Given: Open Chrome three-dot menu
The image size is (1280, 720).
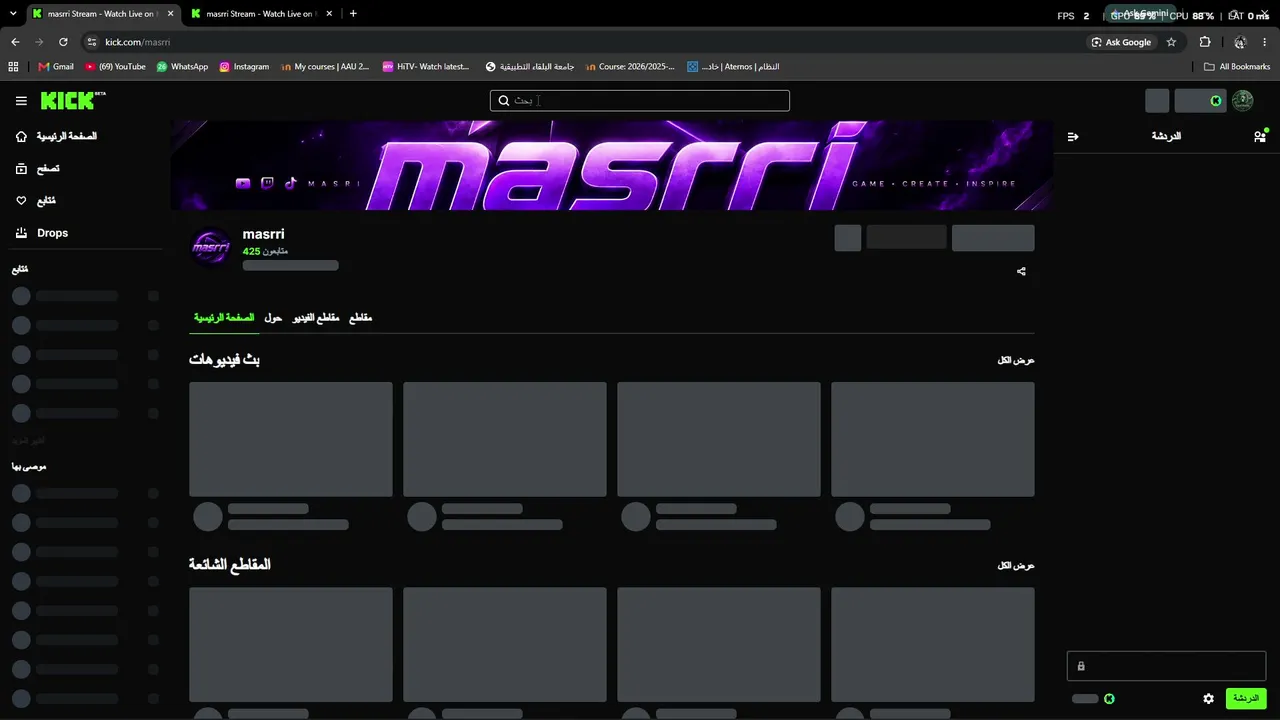Looking at the screenshot, I should [x=1266, y=42].
